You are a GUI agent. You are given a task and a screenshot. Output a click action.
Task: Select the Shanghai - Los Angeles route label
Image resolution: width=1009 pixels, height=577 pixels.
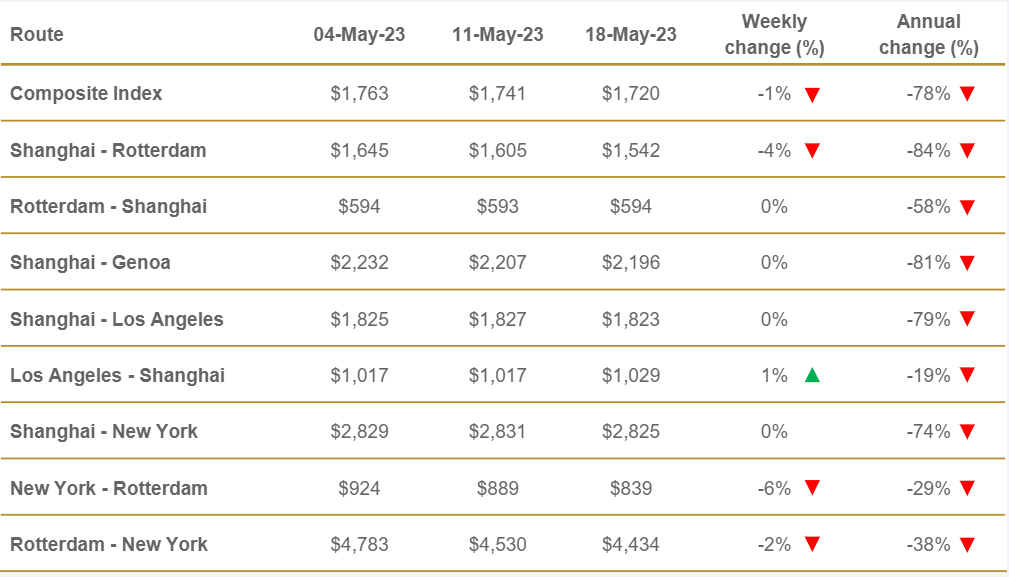(117, 320)
